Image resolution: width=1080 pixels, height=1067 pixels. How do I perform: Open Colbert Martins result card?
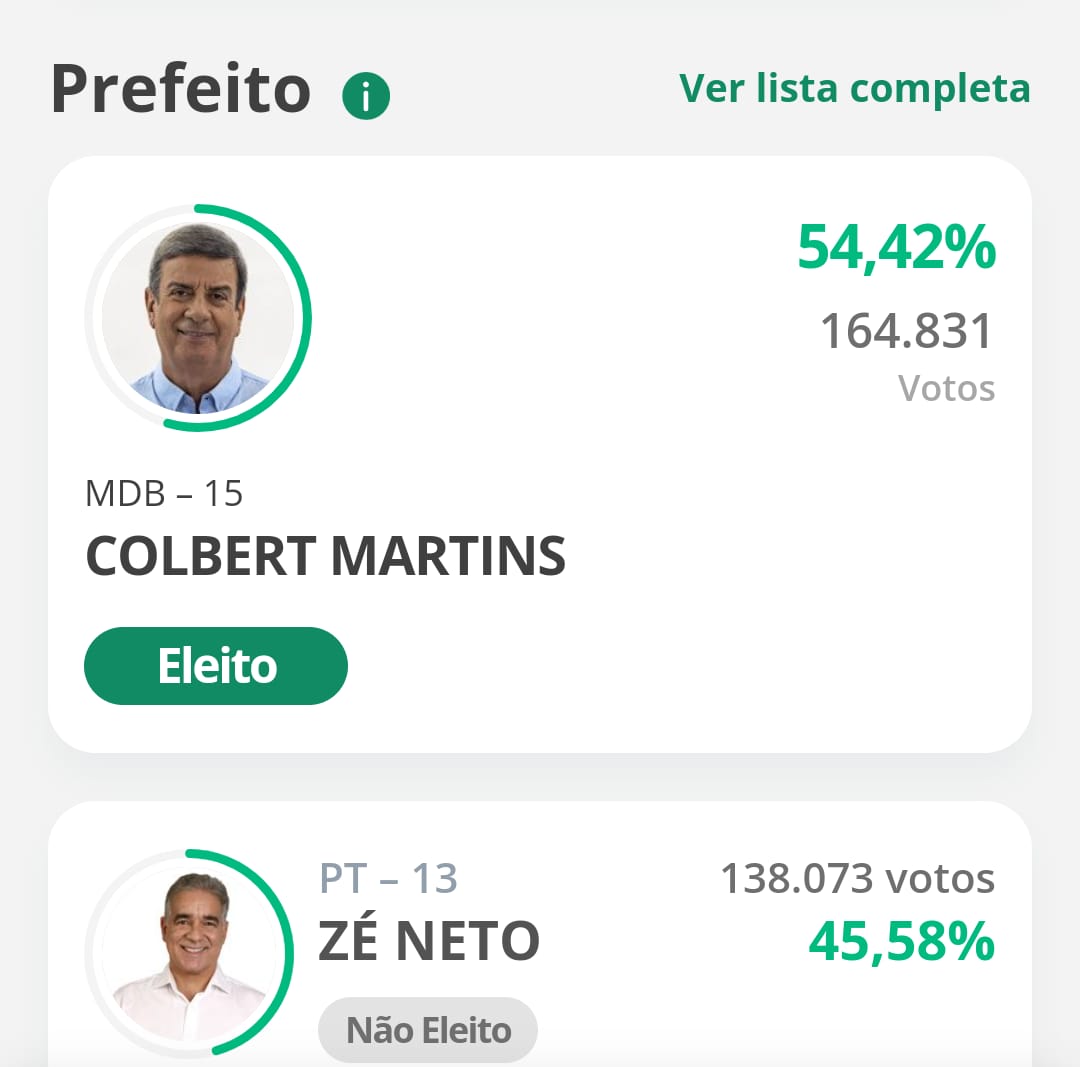(540, 454)
